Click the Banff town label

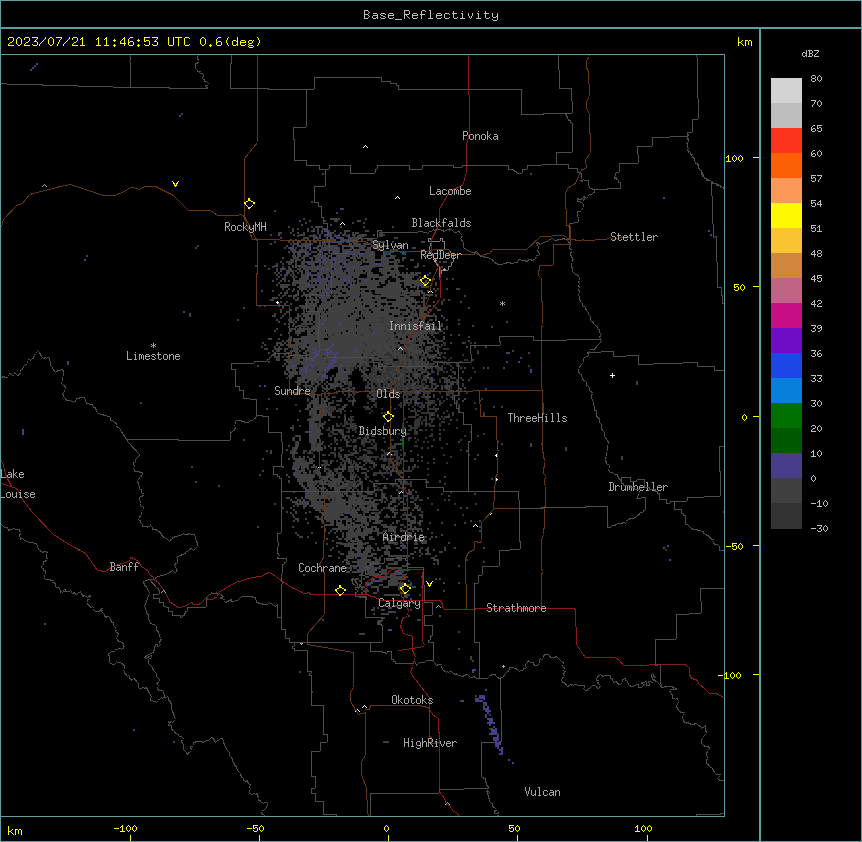124,567
